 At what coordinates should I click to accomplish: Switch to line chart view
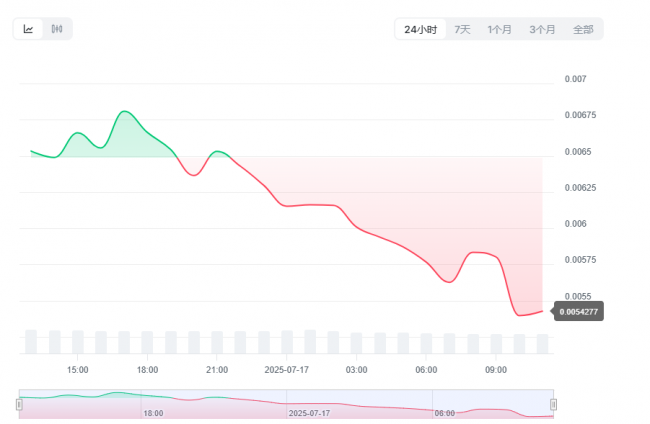(x=28, y=29)
